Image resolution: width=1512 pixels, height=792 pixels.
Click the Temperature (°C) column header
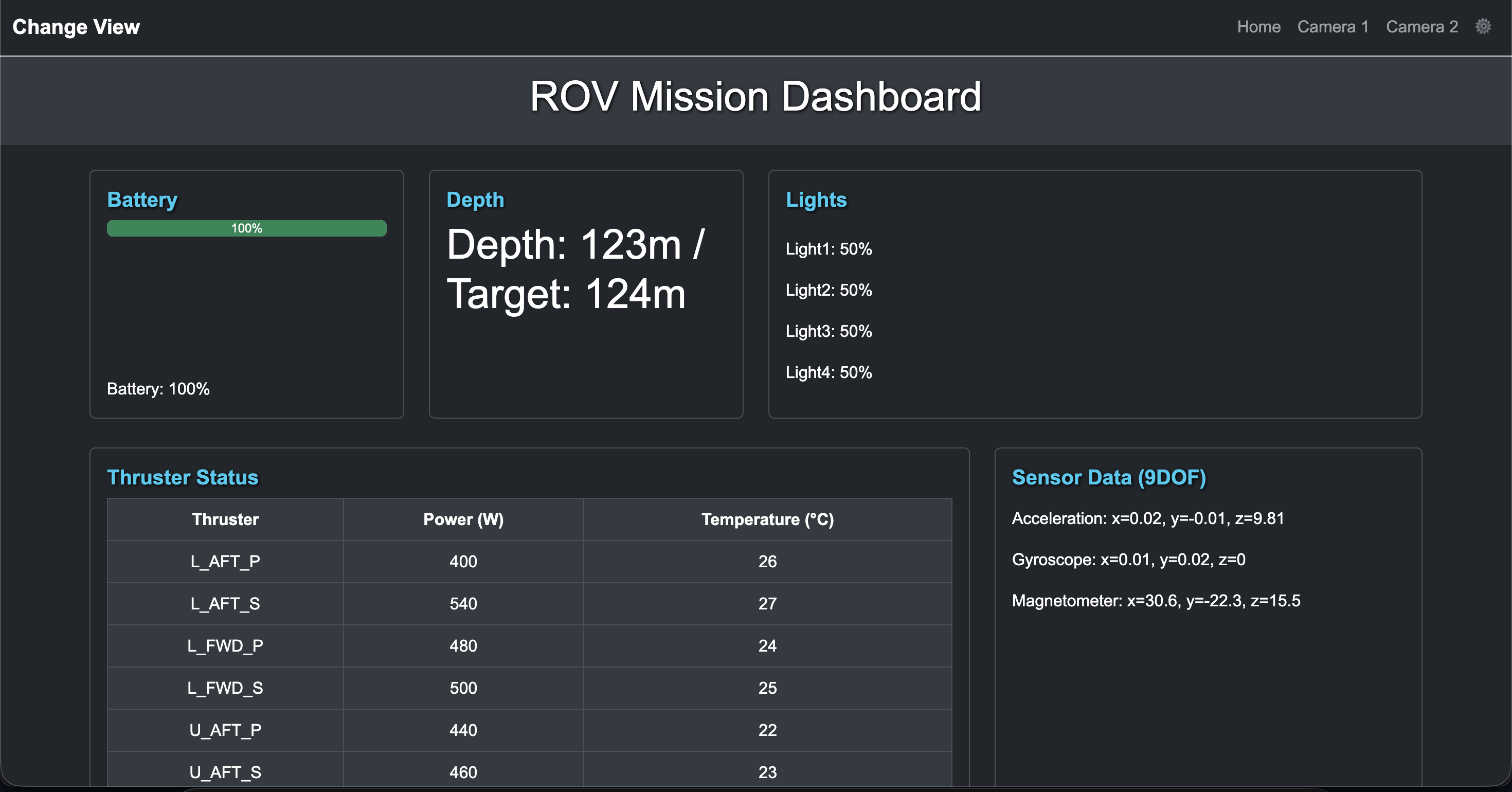coord(767,519)
